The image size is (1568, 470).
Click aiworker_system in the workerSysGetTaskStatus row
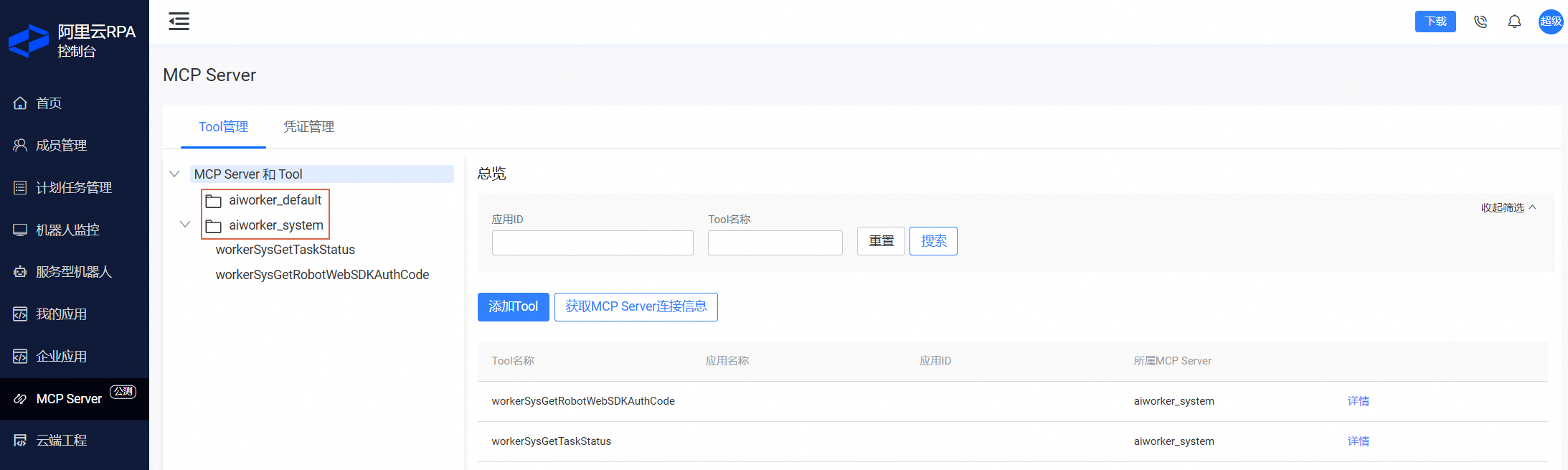[x=1174, y=441]
